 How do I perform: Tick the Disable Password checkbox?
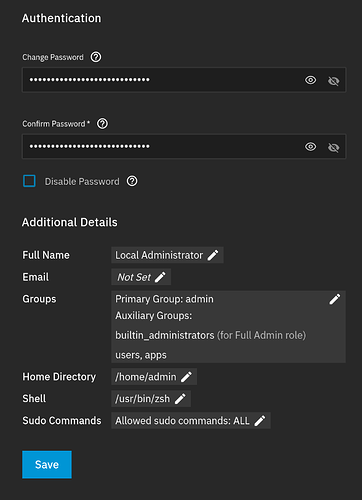(29, 181)
